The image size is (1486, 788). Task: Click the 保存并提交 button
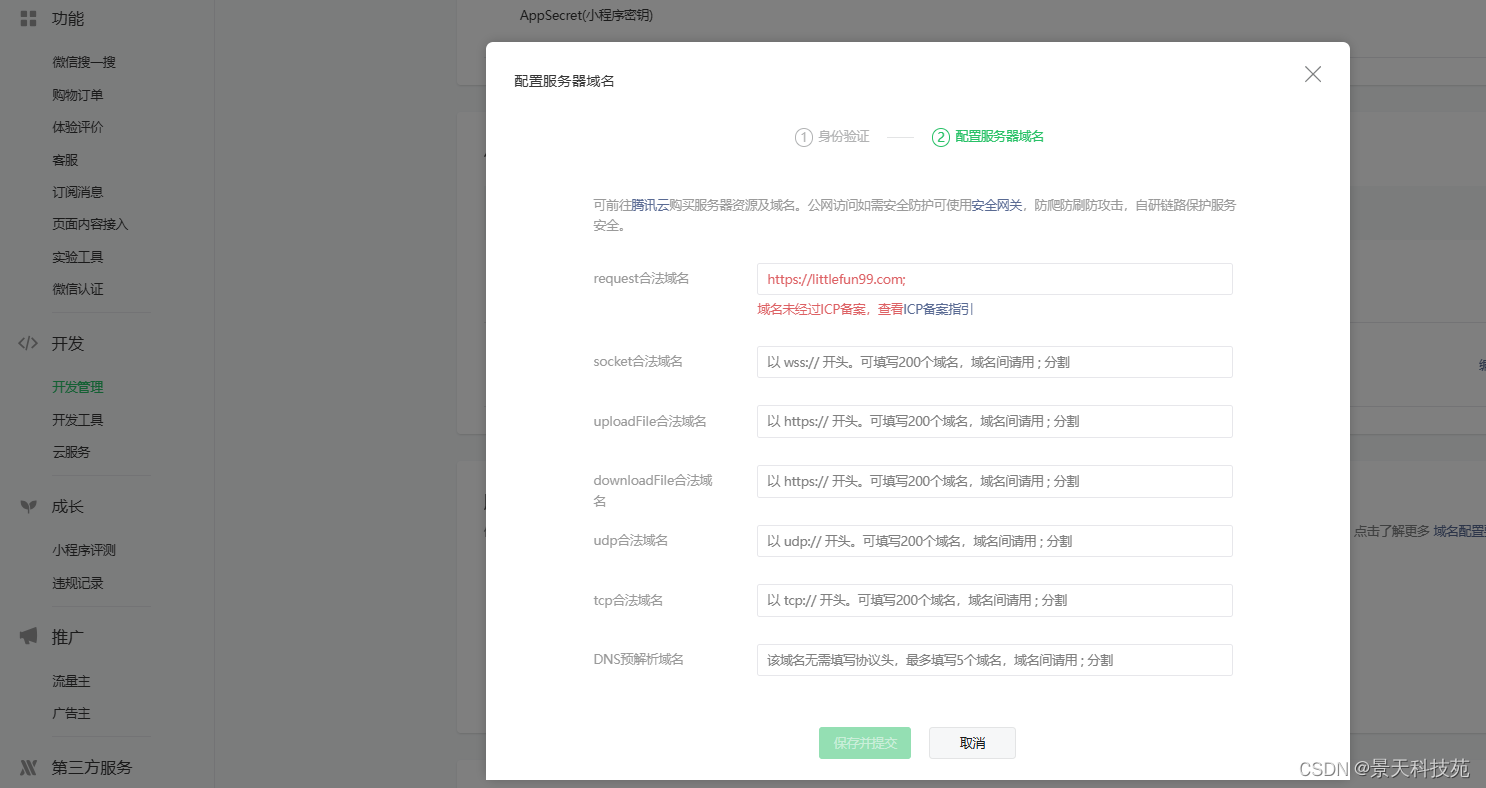pyautogui.click(x=865, y=743)
